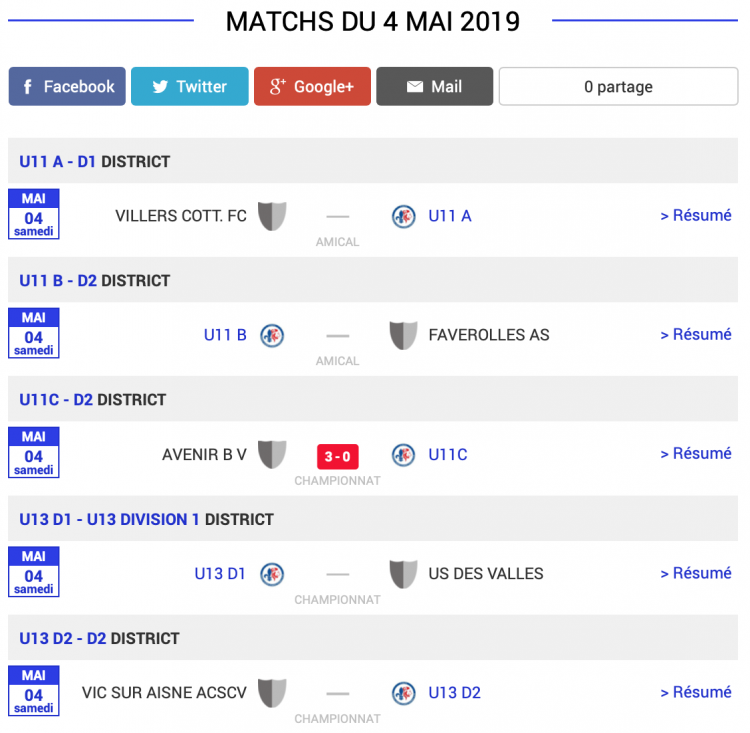
Task: Open Résumé for Villers Cott. FC match
Action: (696, 215)
